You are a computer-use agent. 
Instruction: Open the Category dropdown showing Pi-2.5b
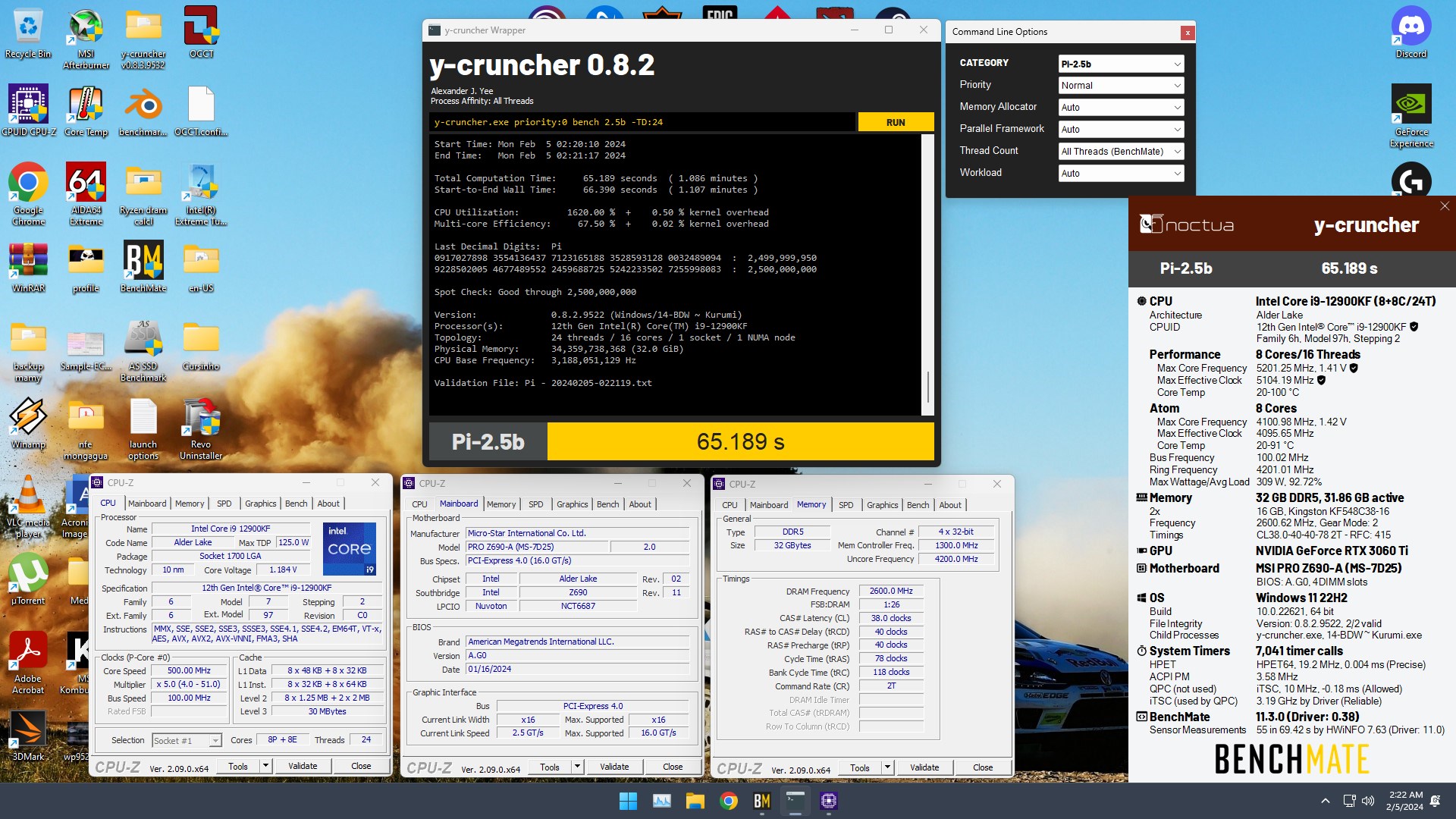tap(1121, 64)
